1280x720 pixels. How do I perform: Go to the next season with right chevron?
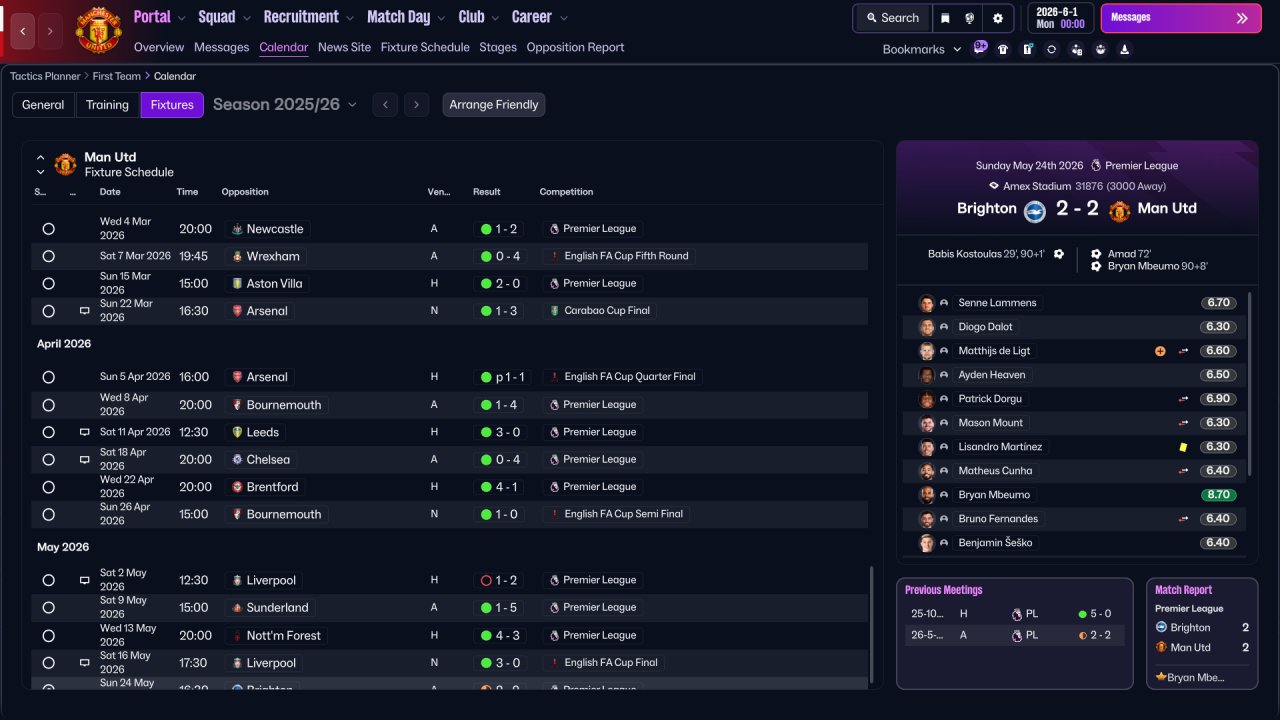coord(417,105)
